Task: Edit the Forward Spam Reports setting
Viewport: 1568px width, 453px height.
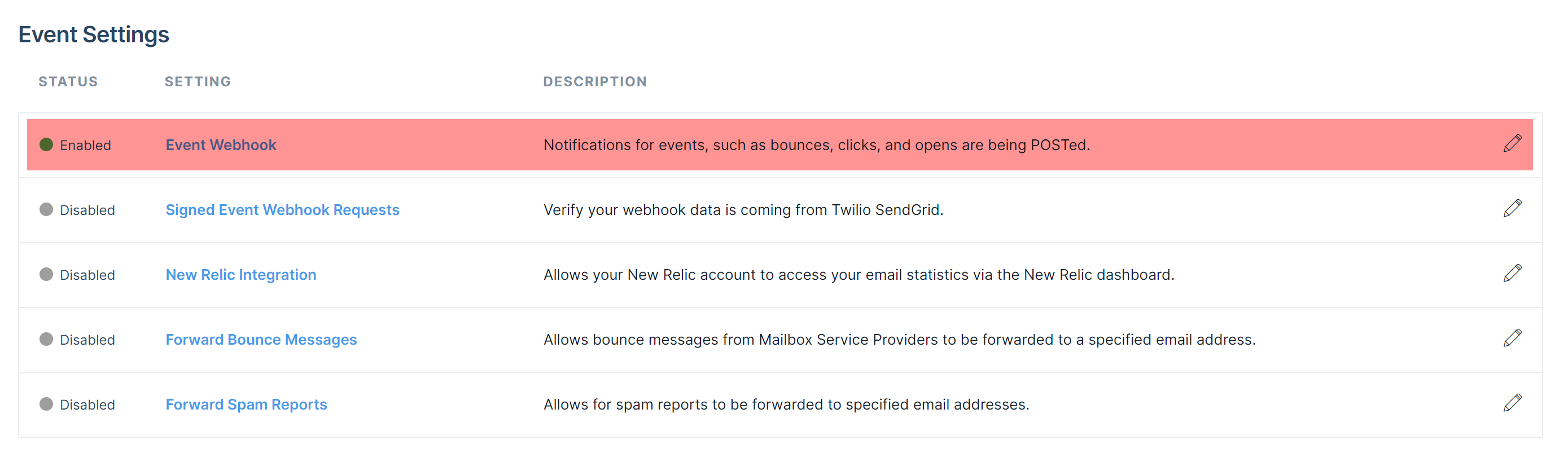Action: pyautogui.click(x=1513, y=404)
